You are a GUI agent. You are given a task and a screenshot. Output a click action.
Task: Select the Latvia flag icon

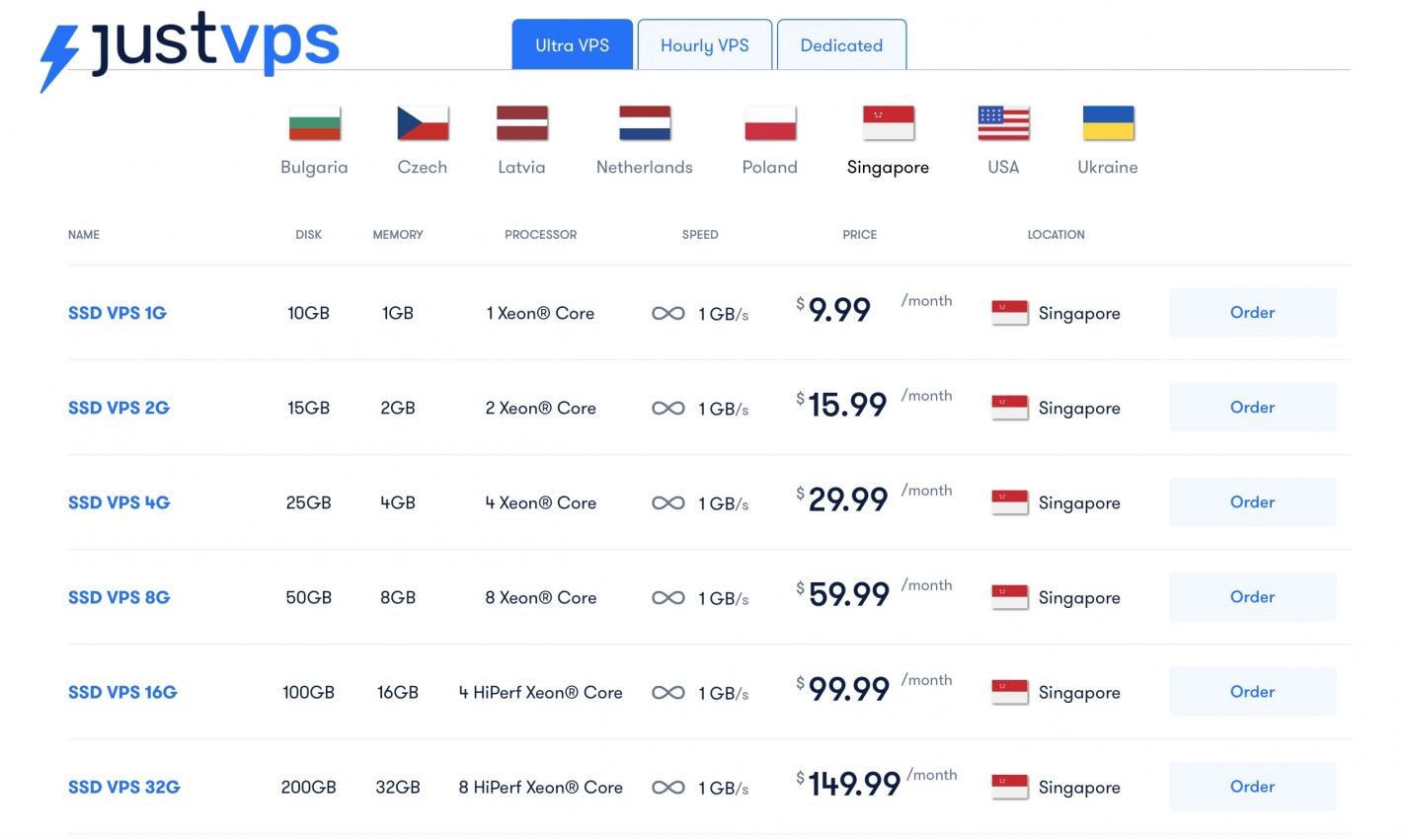tap(521, 123)
